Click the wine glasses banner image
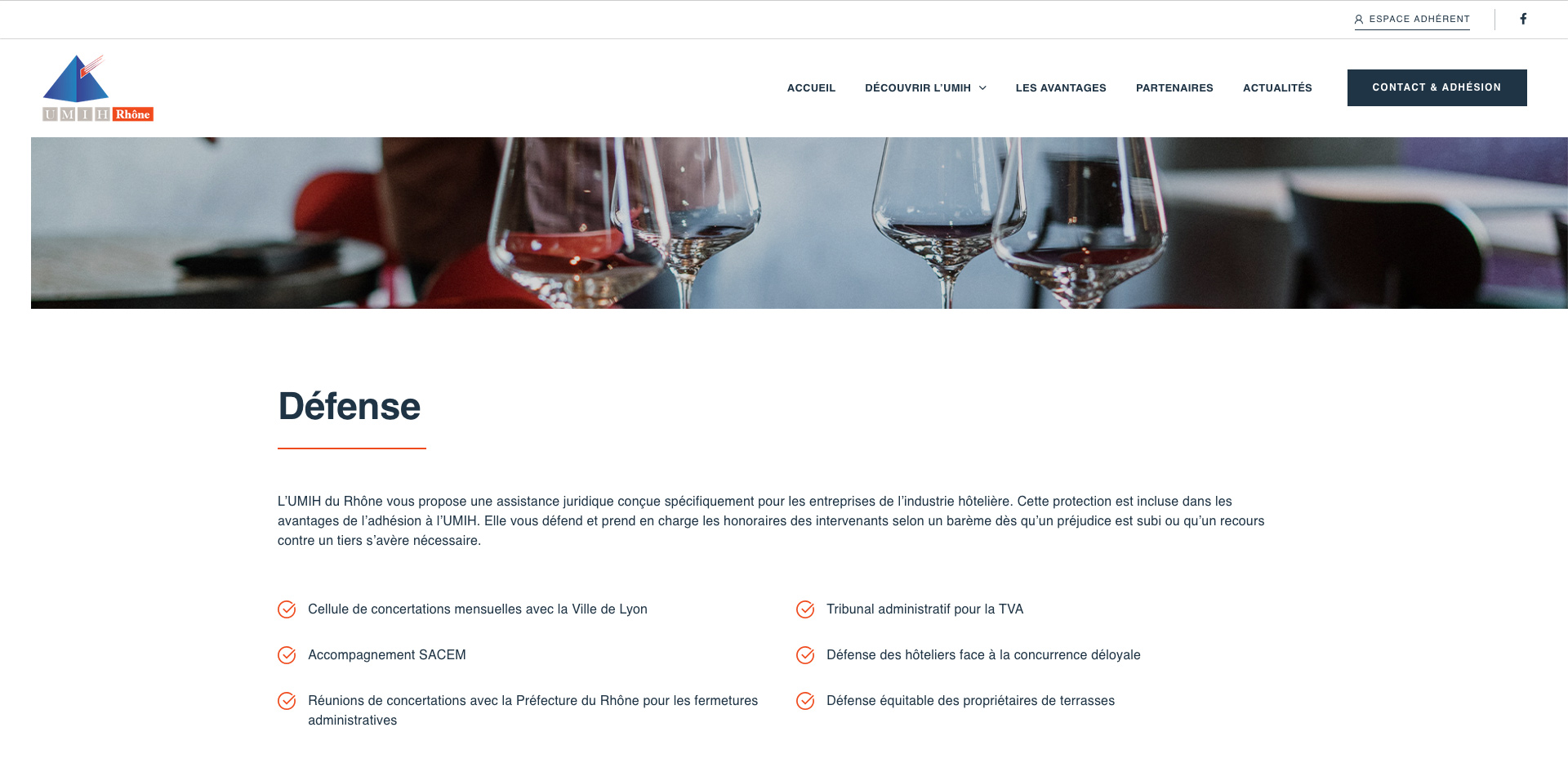 tap(799, 223)
